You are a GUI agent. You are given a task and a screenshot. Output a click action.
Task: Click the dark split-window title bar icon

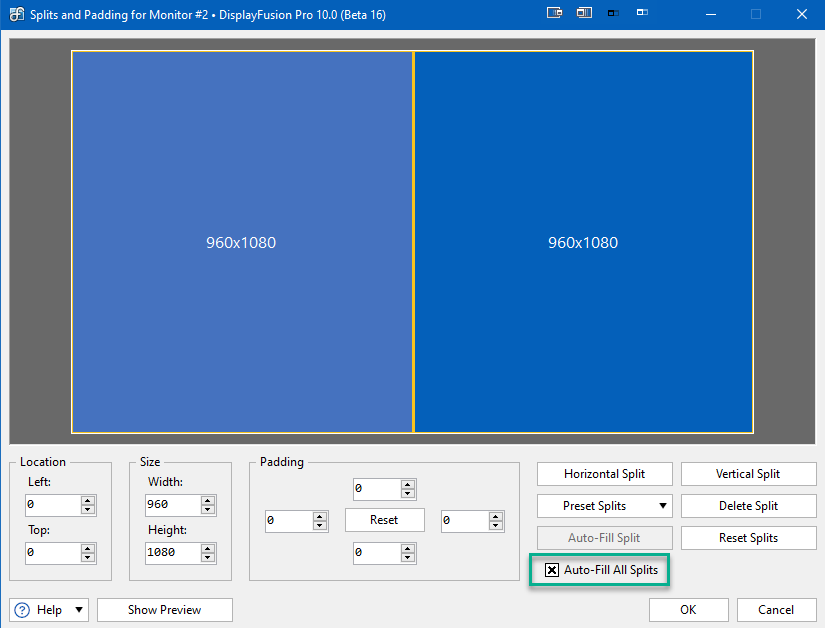coord(614,14)
